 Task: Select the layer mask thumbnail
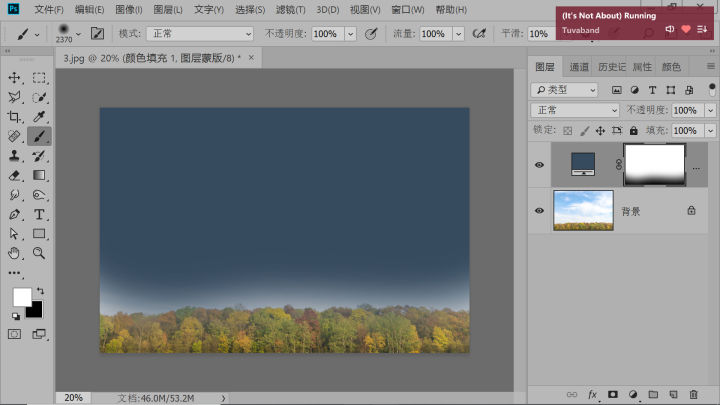(x=654, y=164)
